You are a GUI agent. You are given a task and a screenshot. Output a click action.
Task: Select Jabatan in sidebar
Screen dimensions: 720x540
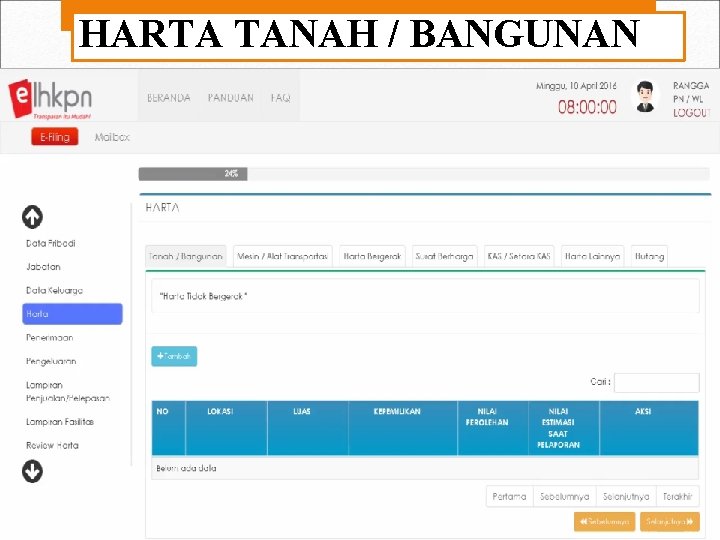43,267
